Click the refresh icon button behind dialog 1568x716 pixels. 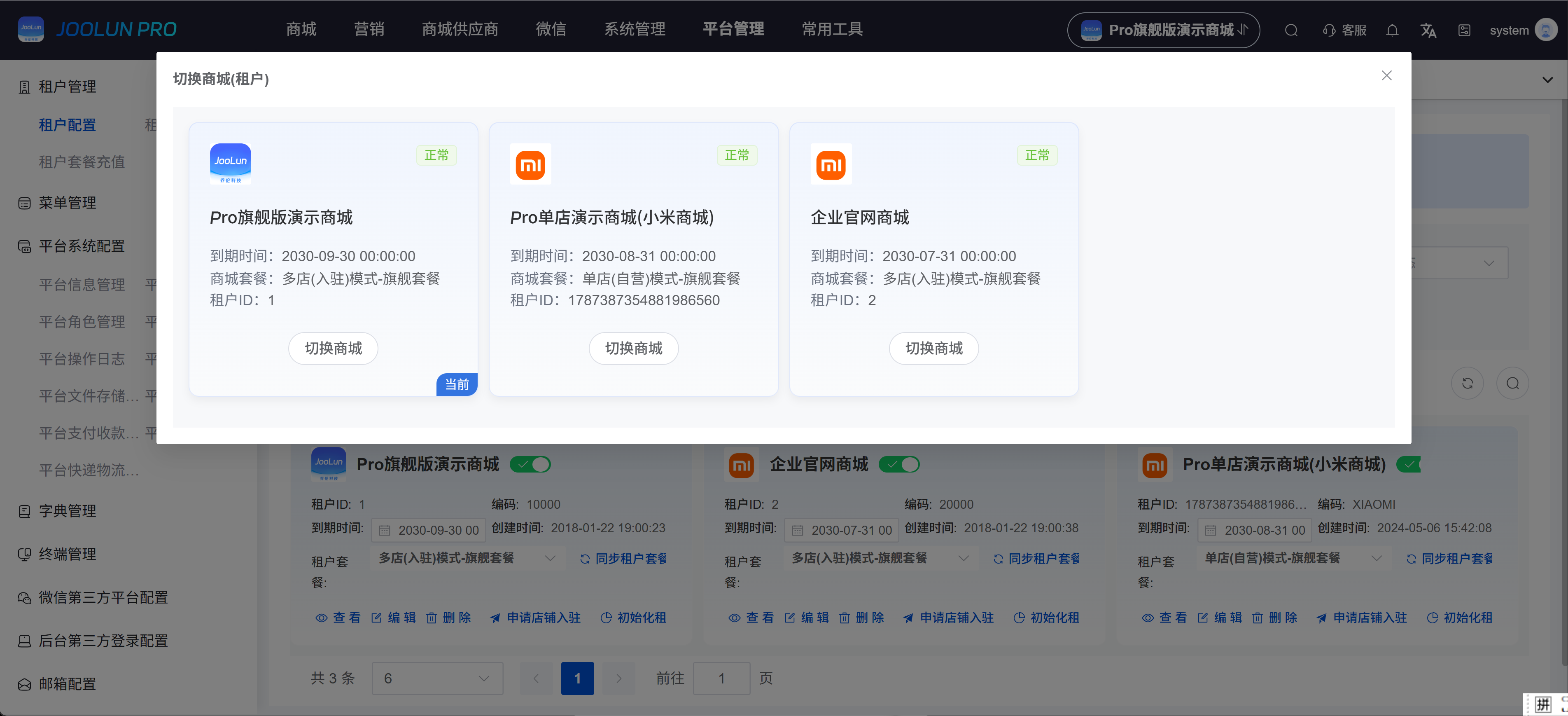(1468, 383)
